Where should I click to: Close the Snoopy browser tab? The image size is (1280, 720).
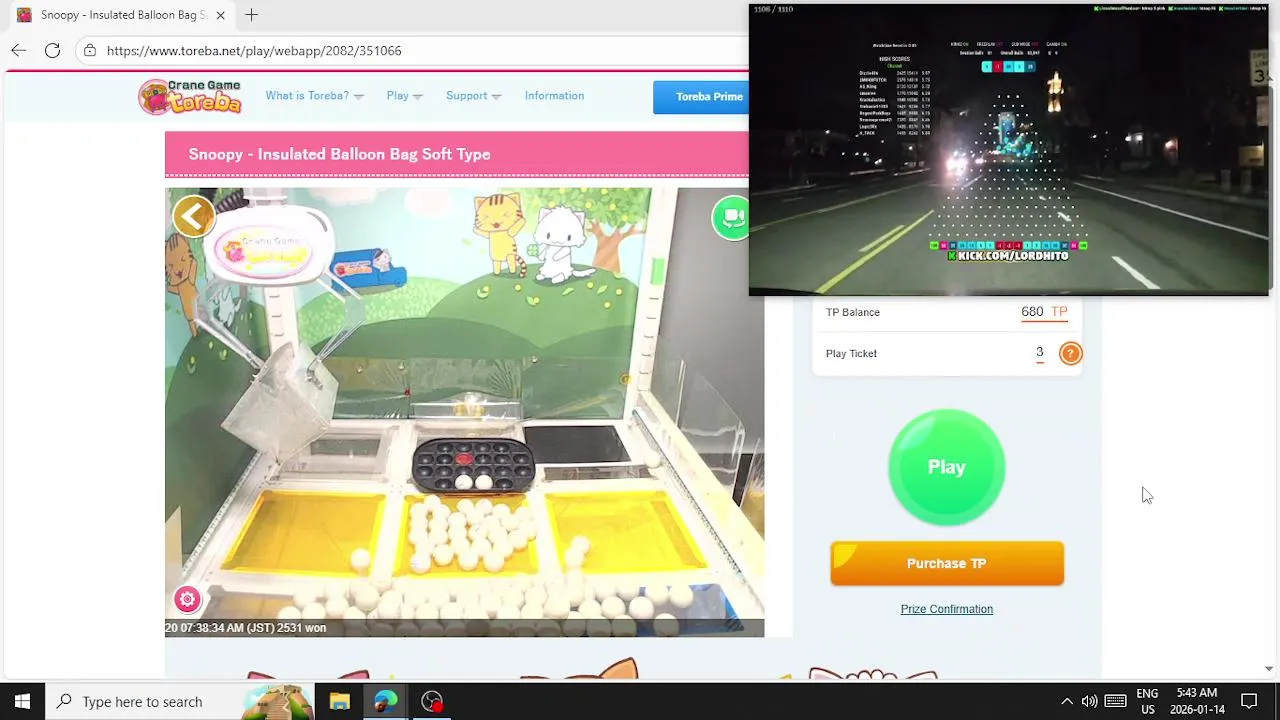(220, 15)
